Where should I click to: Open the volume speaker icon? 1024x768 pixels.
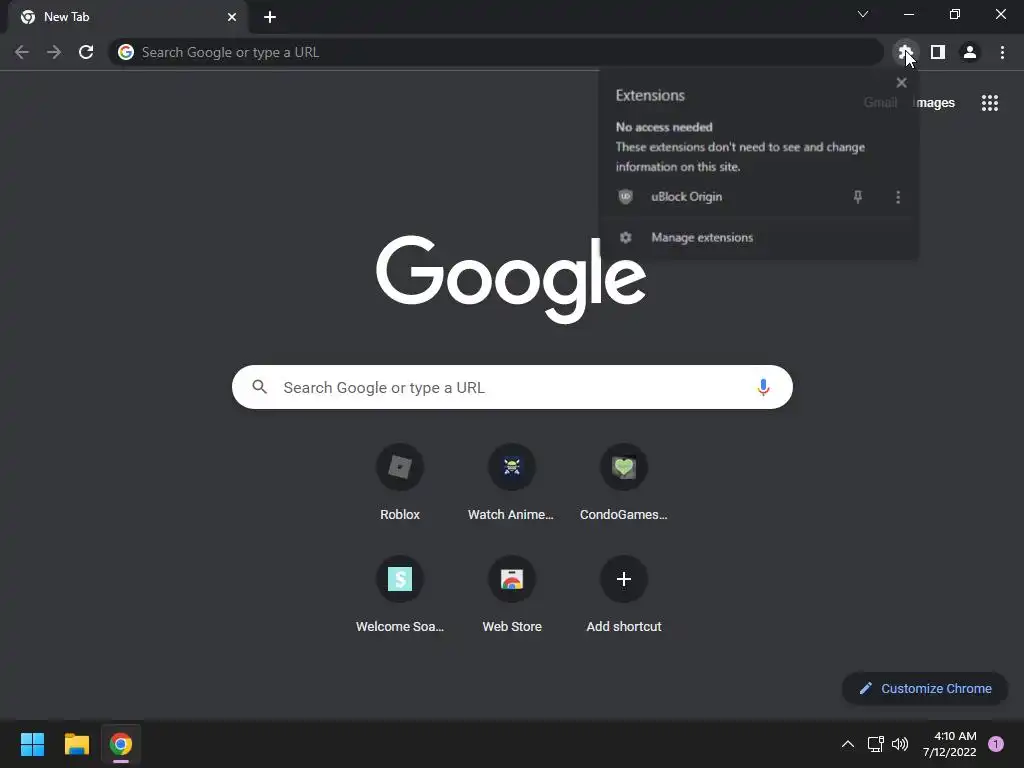(900, 744)
